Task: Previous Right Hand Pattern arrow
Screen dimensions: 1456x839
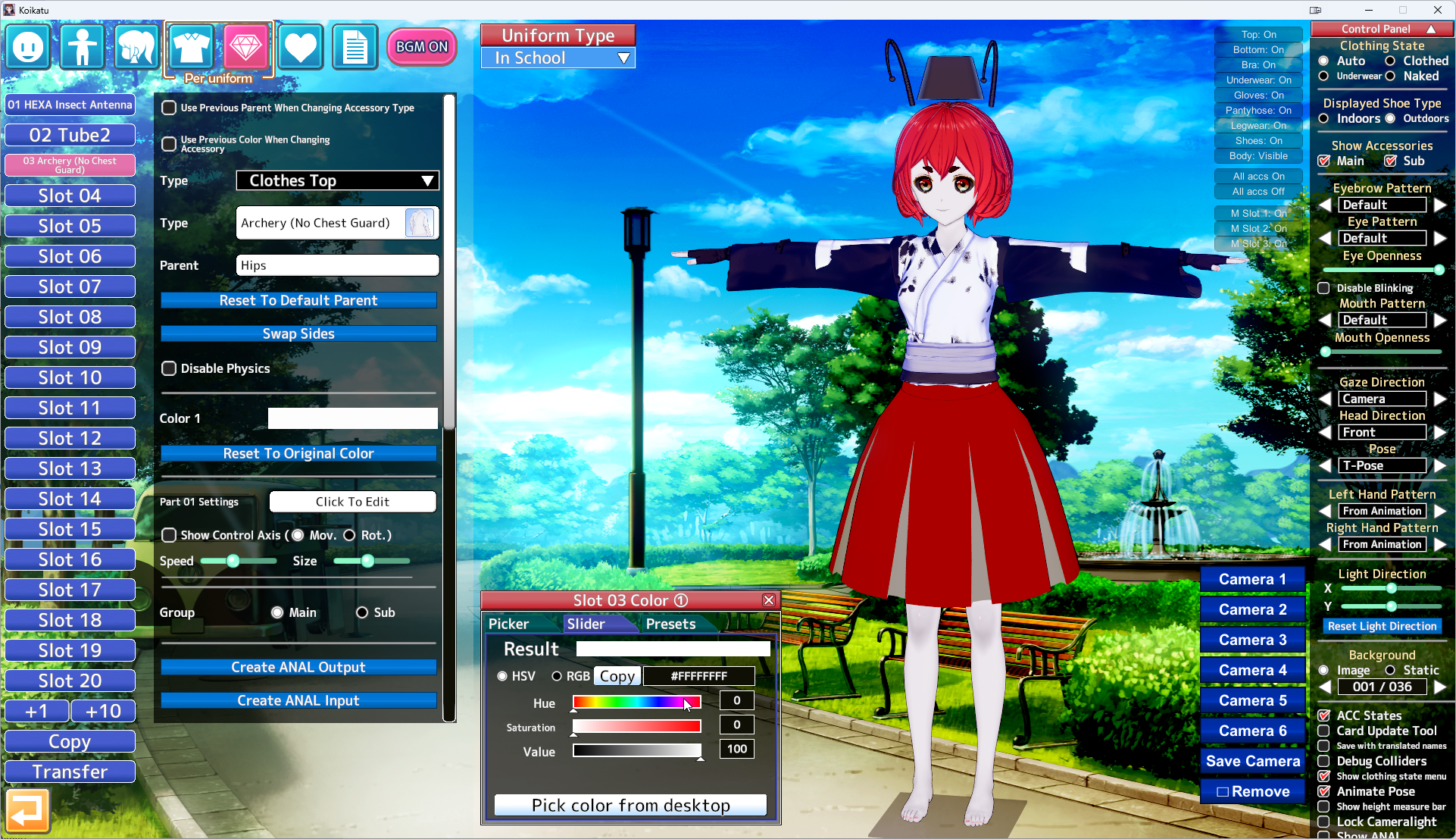Action: point(1325,544)
